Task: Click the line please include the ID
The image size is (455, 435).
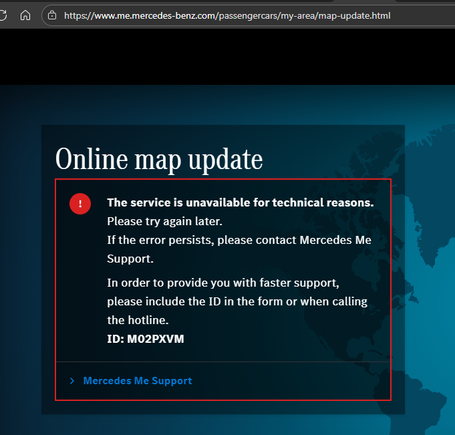Action: click(x=237, y=301)
